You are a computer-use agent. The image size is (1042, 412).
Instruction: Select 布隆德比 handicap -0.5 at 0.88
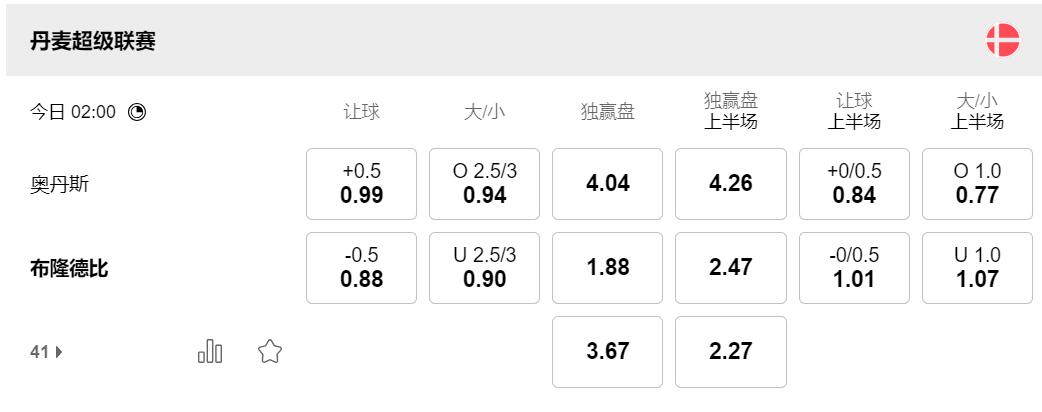coord(361,268)
